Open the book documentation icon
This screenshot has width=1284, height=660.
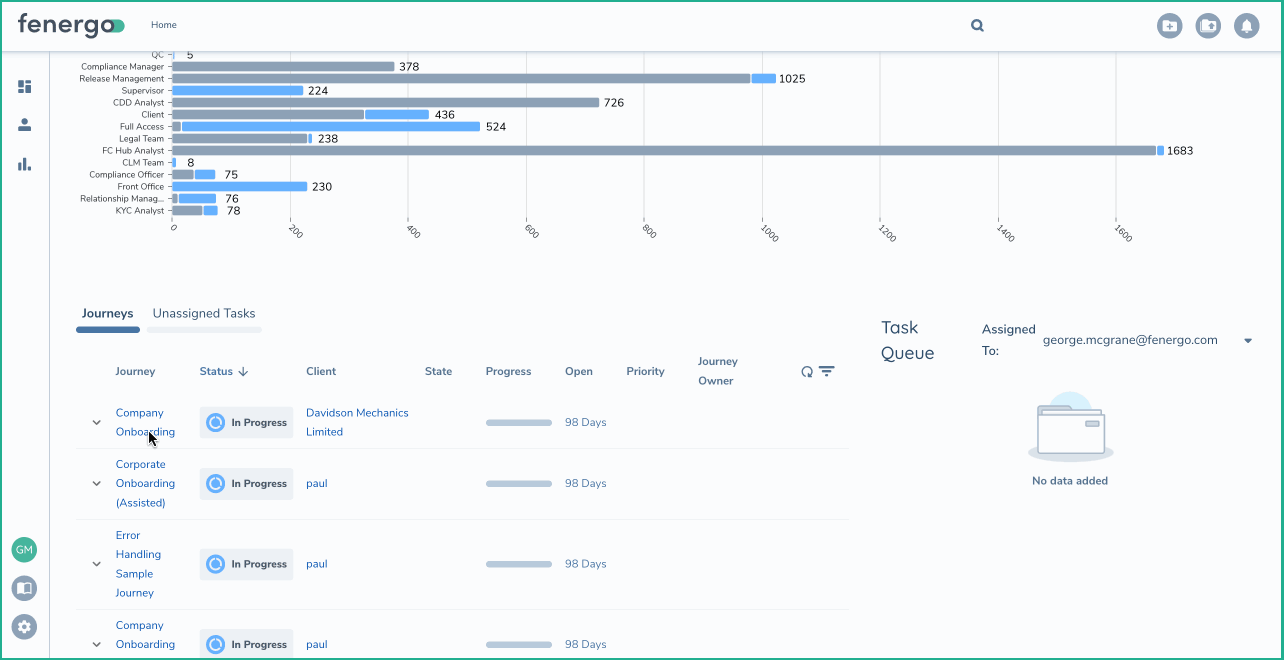coord(25,588)
